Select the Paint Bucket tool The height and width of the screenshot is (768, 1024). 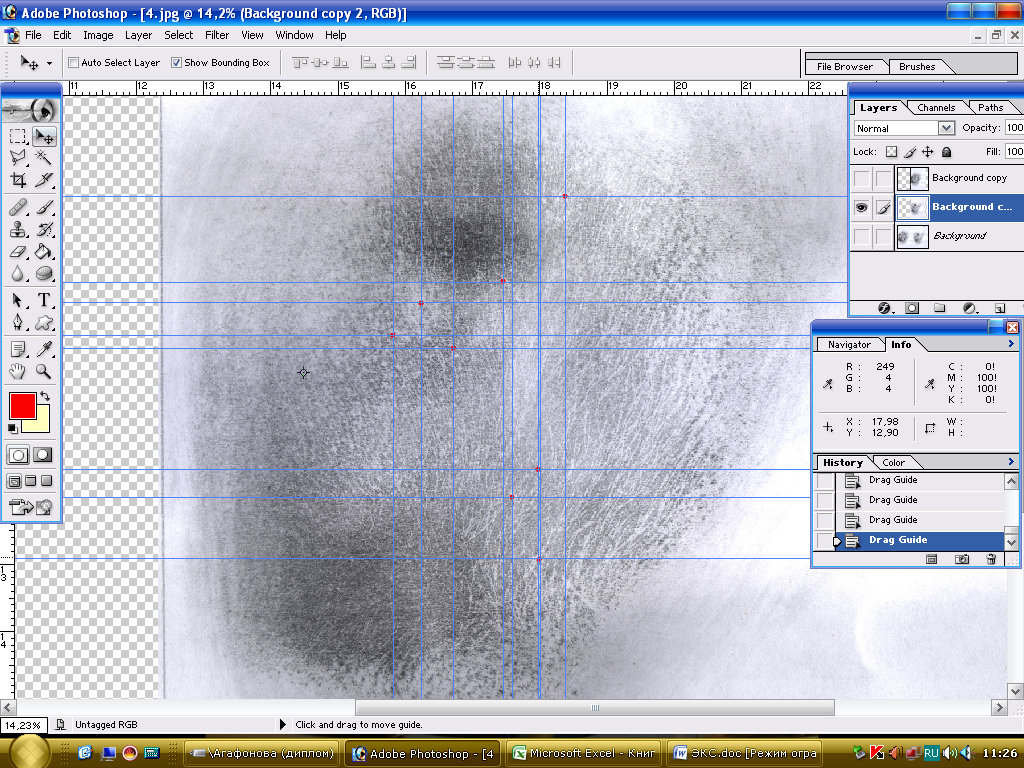pyautogui.click(x=44, y=252)
